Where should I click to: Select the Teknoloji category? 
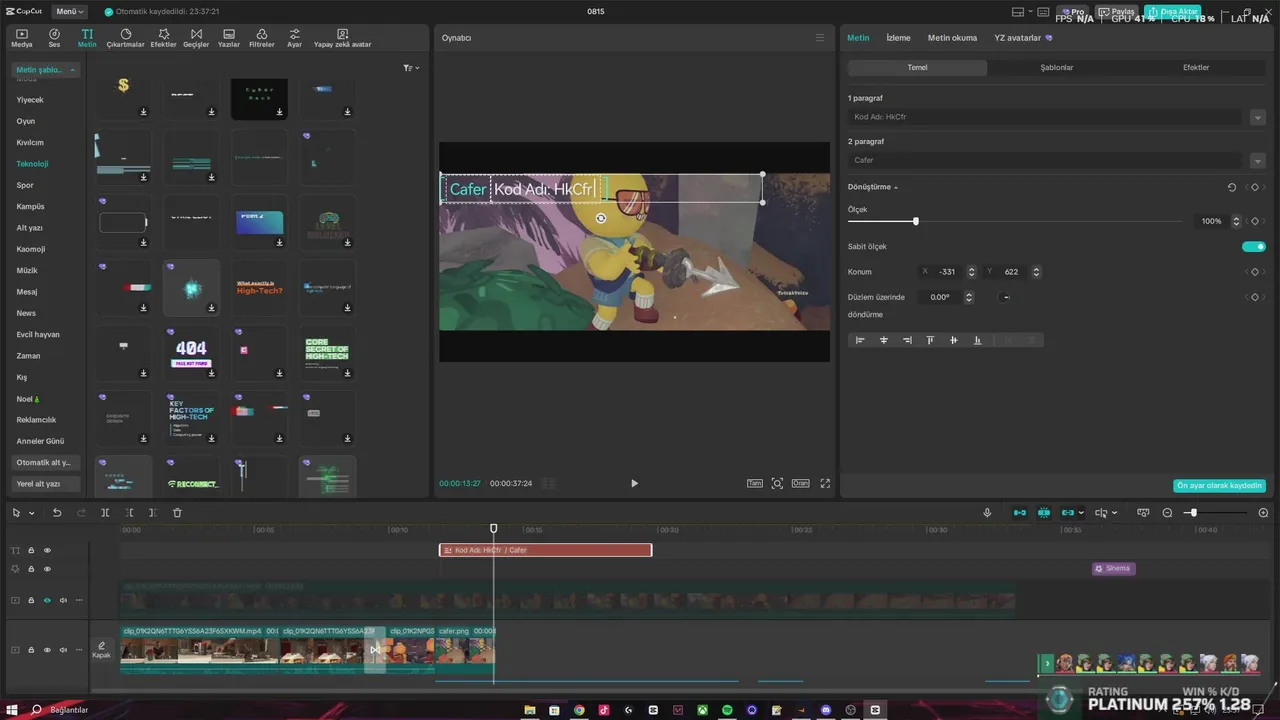tap(32, 164)
